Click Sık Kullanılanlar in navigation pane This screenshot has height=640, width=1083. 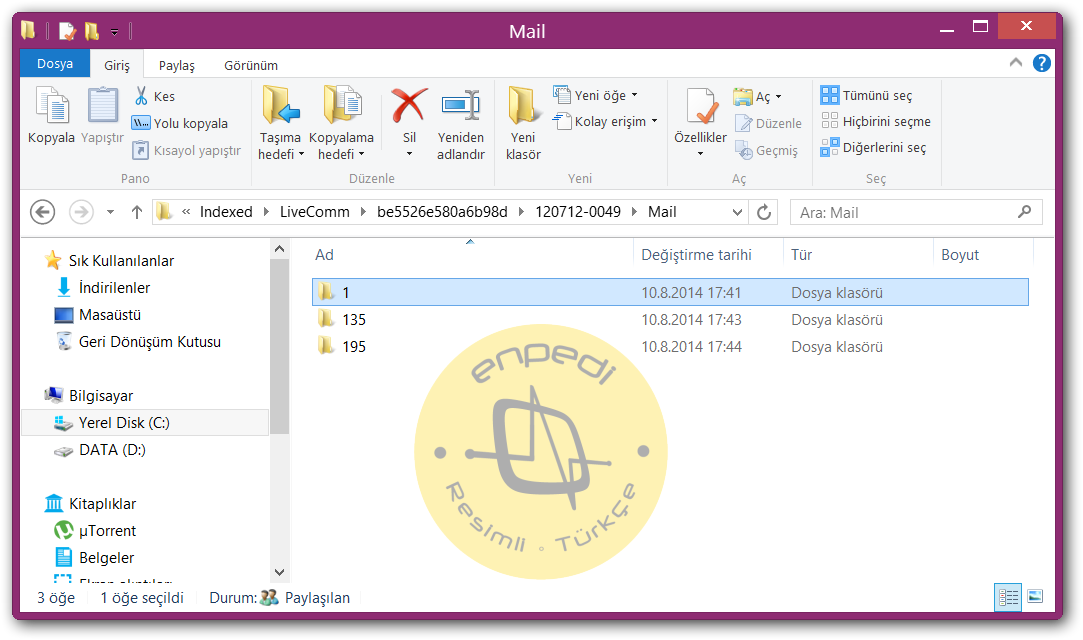click(x=121, y=261)
